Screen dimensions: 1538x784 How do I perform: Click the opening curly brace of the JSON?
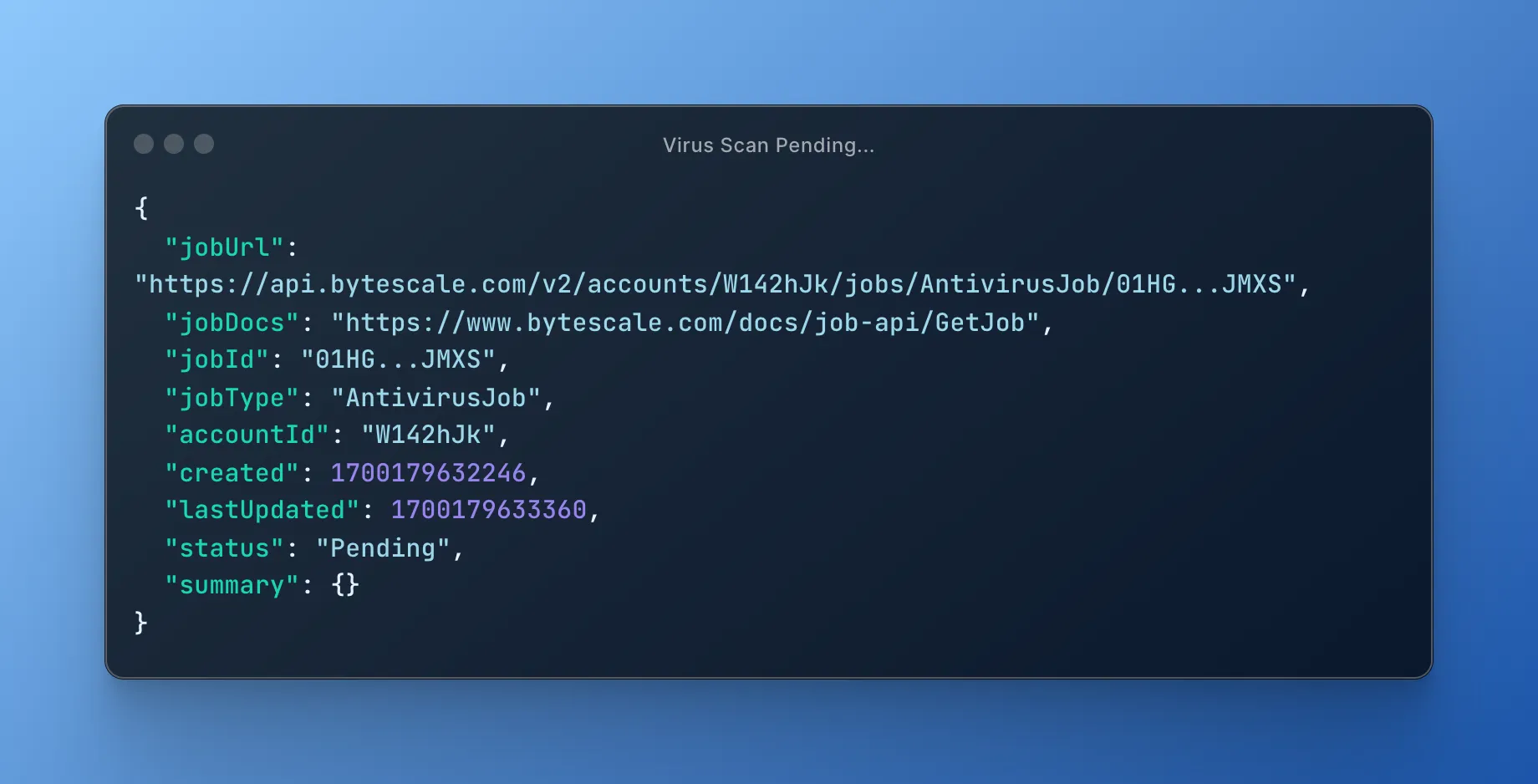pyautogui.click(x=141, y=208)
